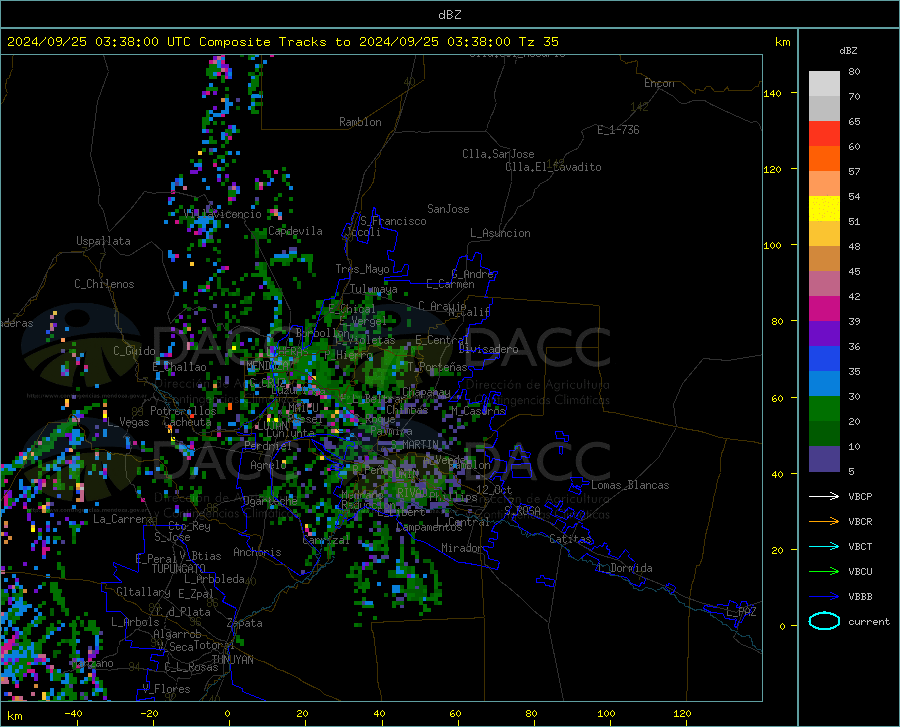Click the La_Carrera place label
This screenshot has width=900, height=727.
coord(123,519)
